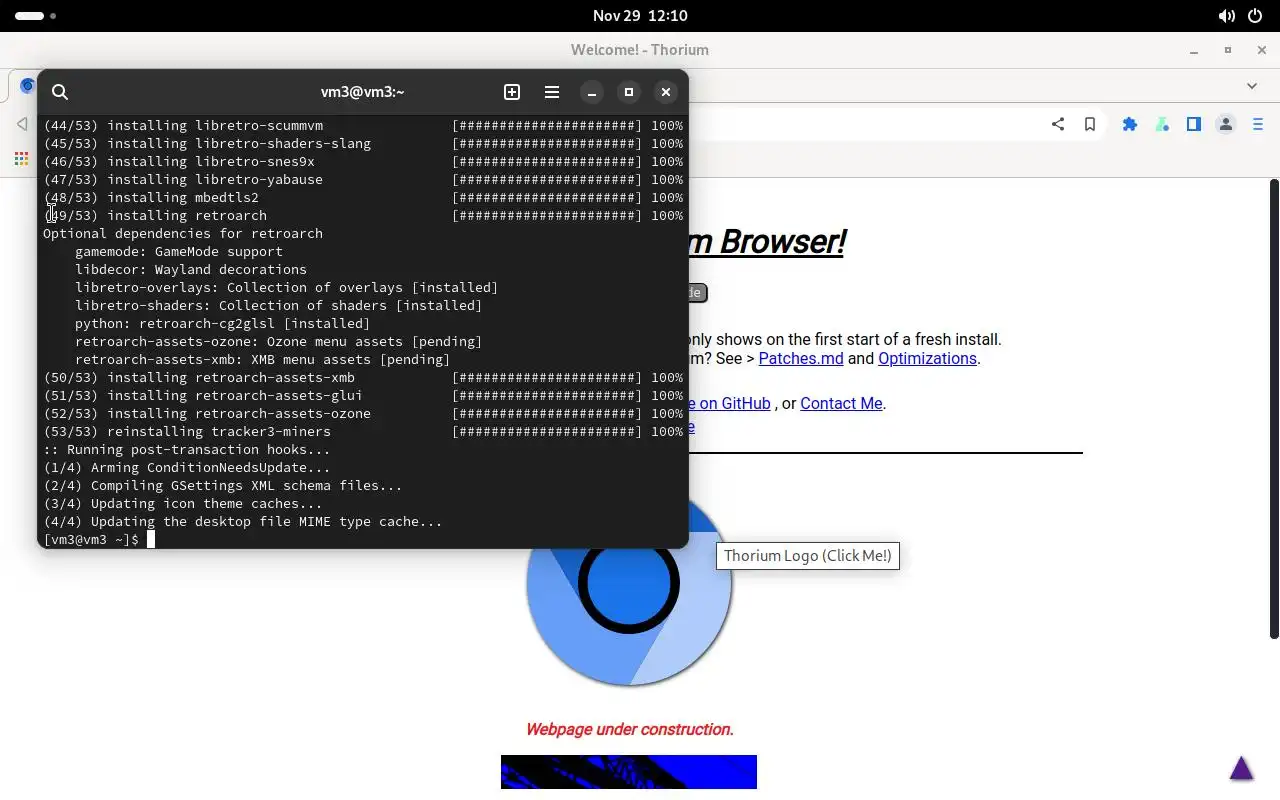Toggle the Thorium side panel
1280x800 pixels.
tap(1194, 124)
